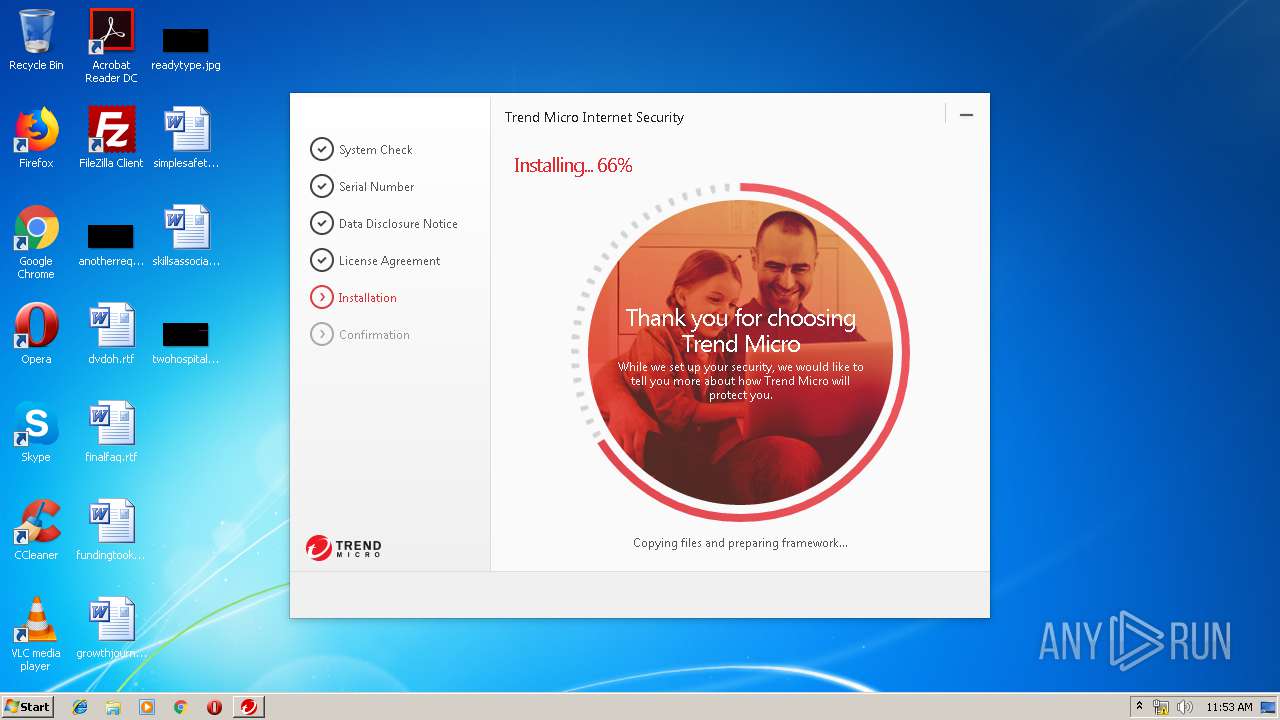1280x720 pixels.
Task: Open skillsassocia... Word document
Action: (186, 237)
